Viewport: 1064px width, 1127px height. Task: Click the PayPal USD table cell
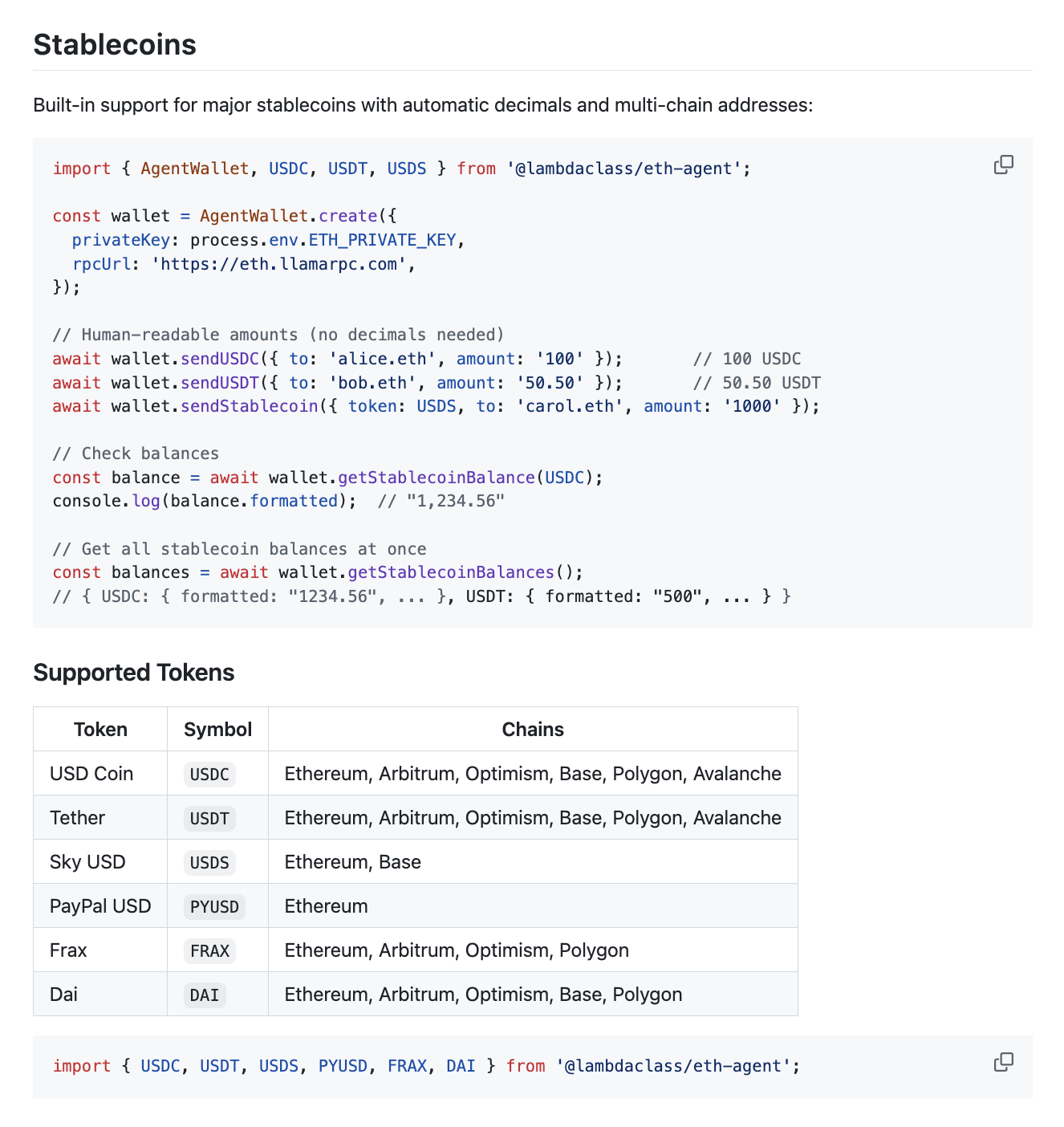point(100,906)
